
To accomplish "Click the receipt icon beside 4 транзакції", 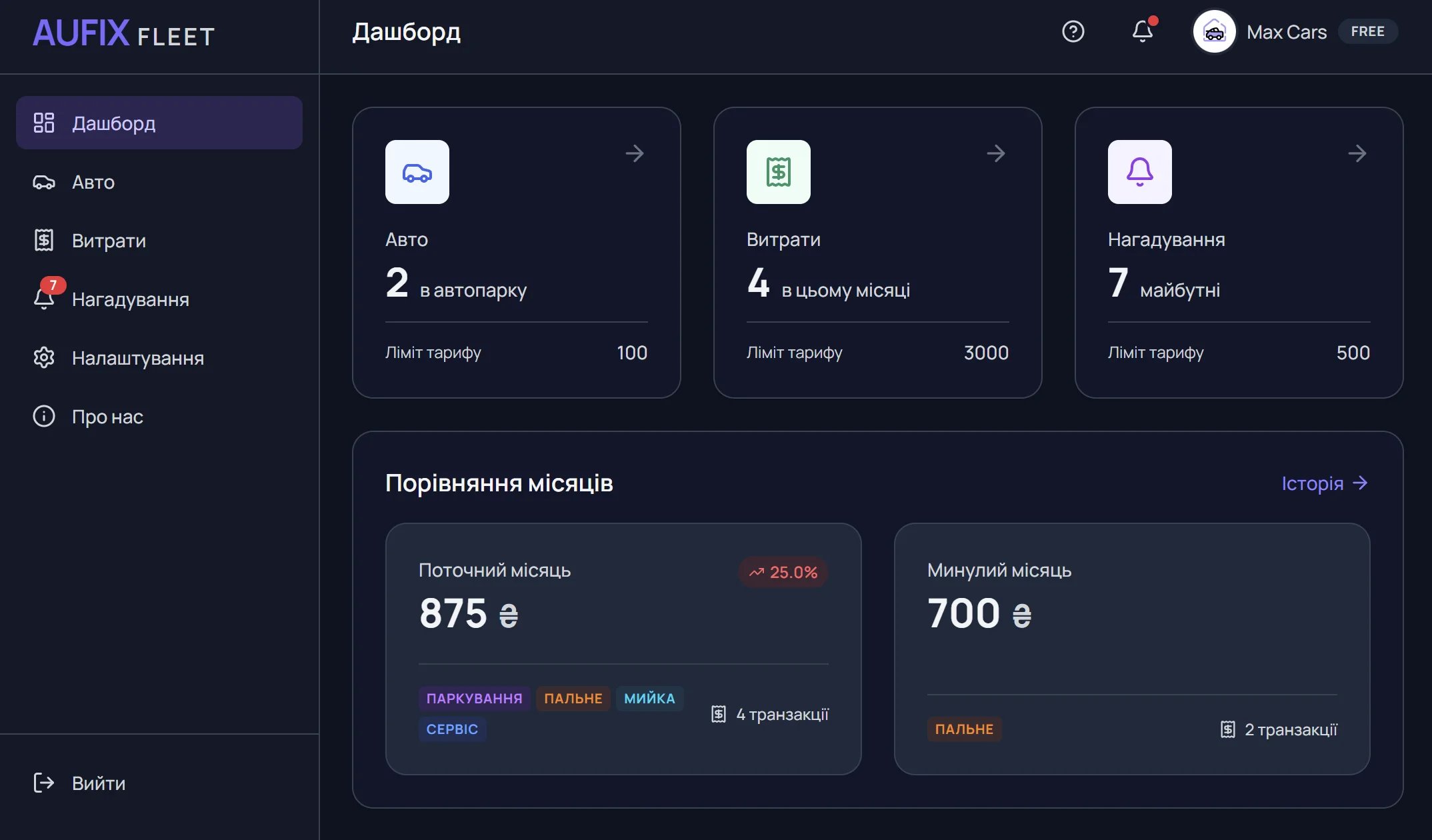I will [719, 715].
